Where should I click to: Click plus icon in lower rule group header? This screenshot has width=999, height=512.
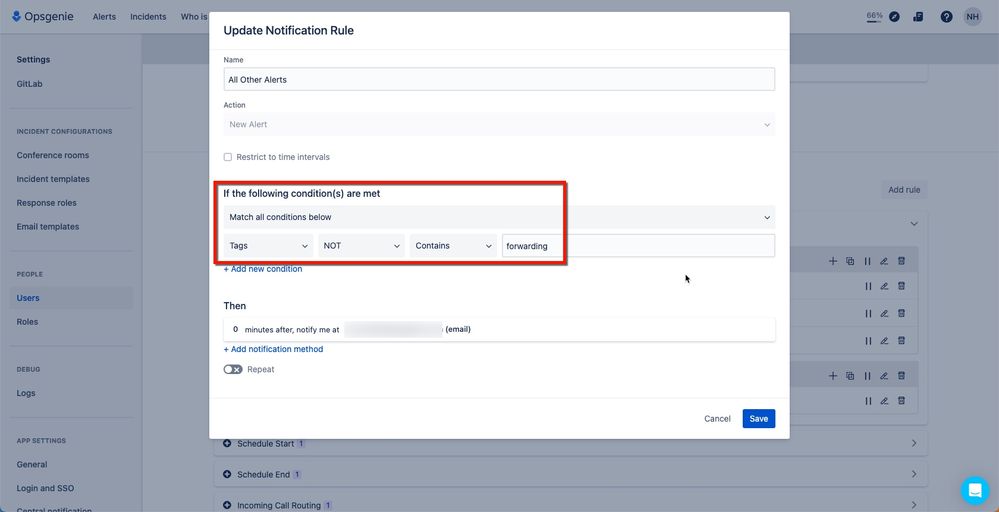tap(833, 376)
